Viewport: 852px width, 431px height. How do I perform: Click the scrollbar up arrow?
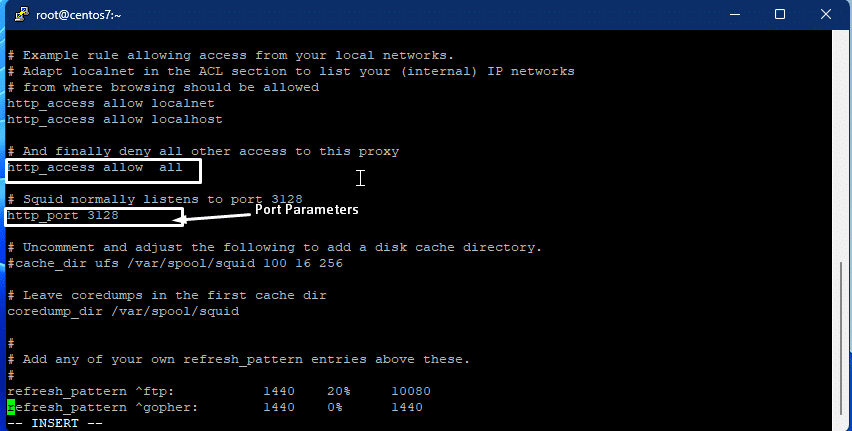(x=841, y=37)
